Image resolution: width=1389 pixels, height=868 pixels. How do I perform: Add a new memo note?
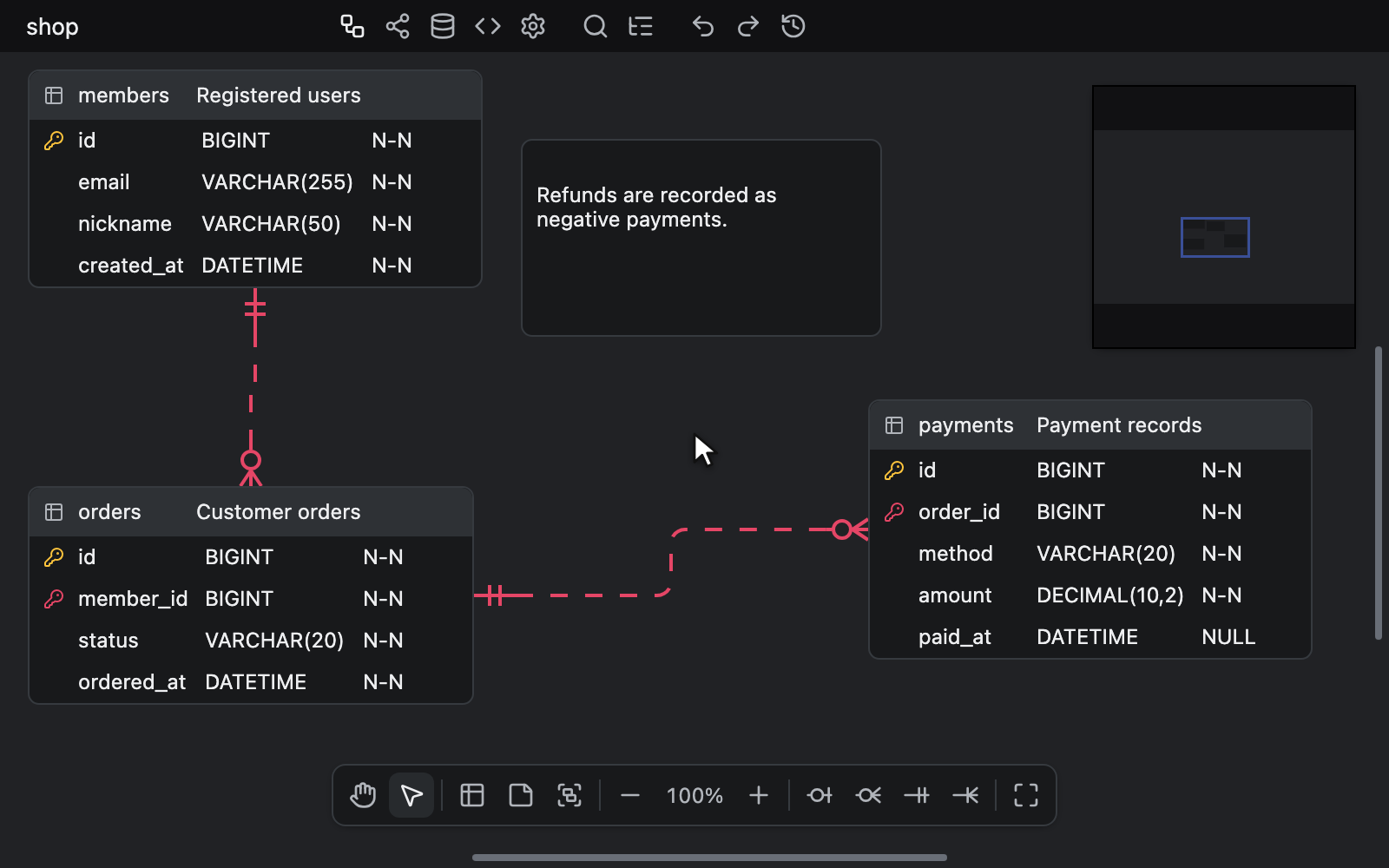(x=521, y=795)
